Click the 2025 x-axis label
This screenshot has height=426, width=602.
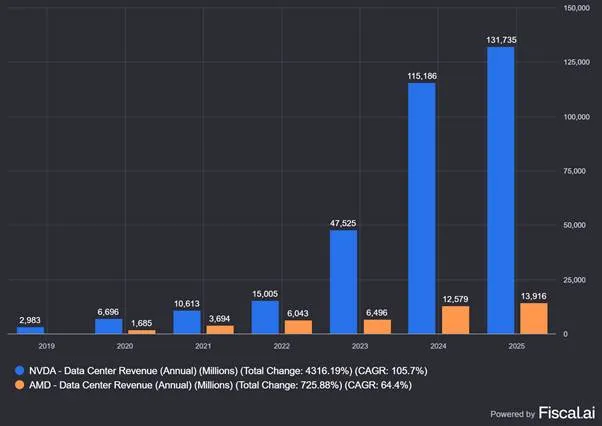pyautogui.click(x=516, y=346)
